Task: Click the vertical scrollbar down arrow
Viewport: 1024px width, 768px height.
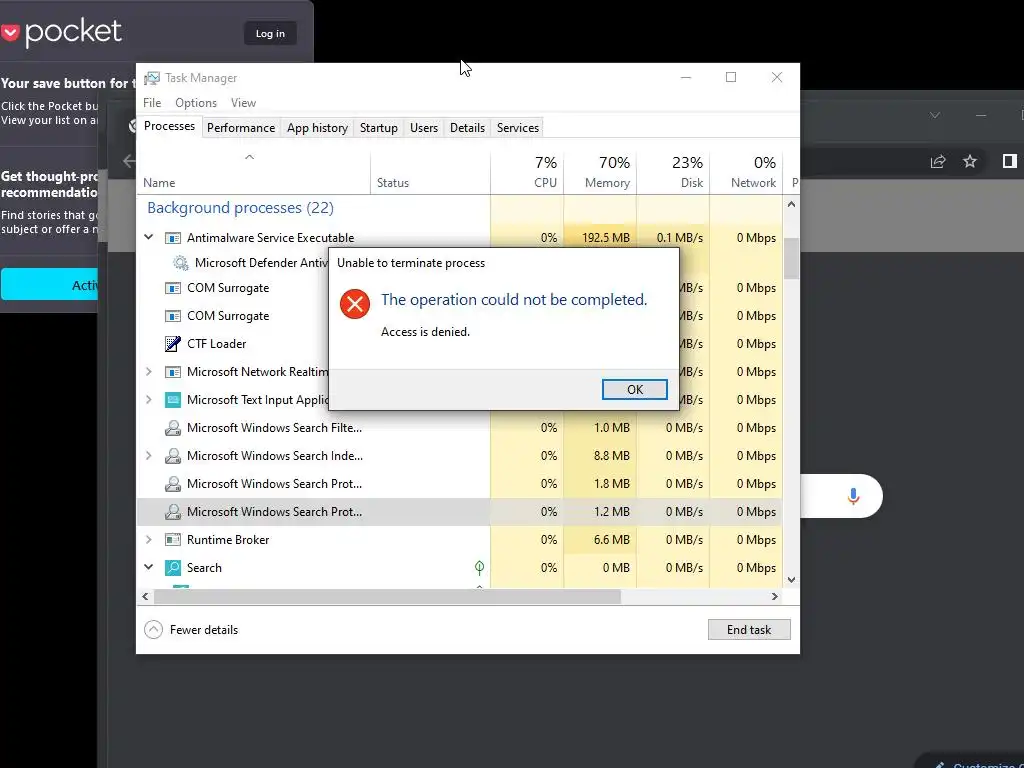Action: point(792,579)
